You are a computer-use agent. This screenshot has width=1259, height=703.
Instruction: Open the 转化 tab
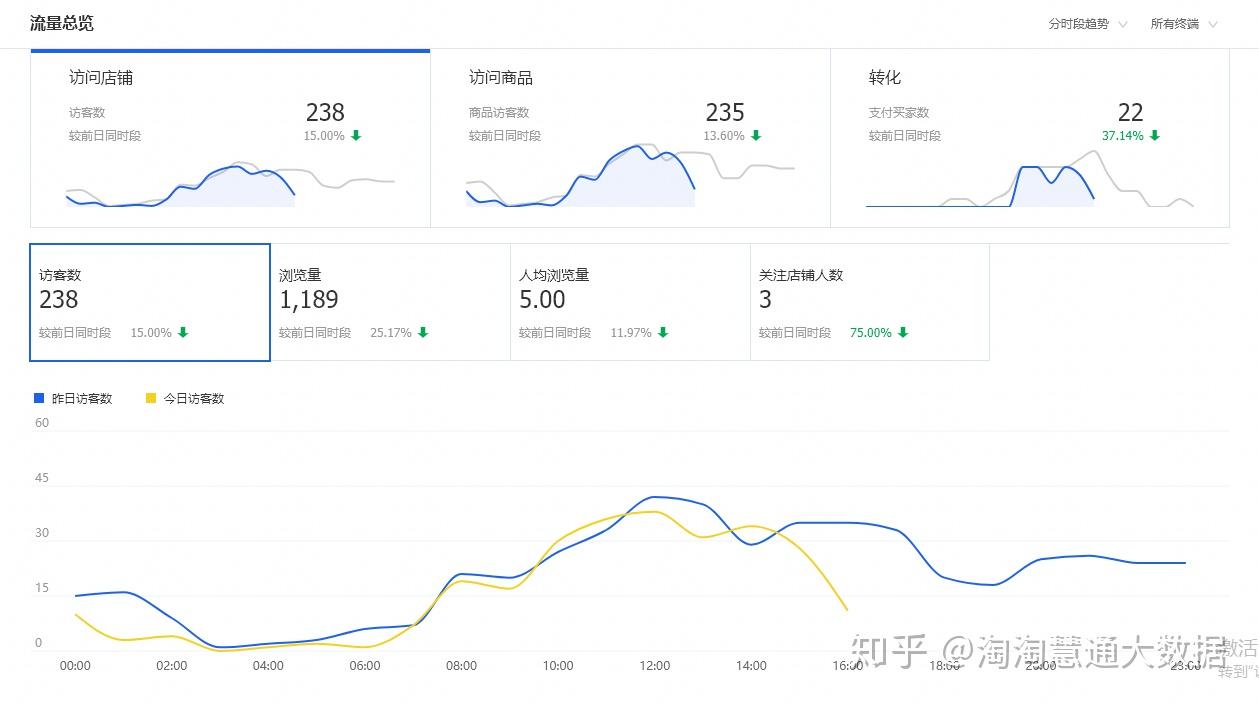1030,138
